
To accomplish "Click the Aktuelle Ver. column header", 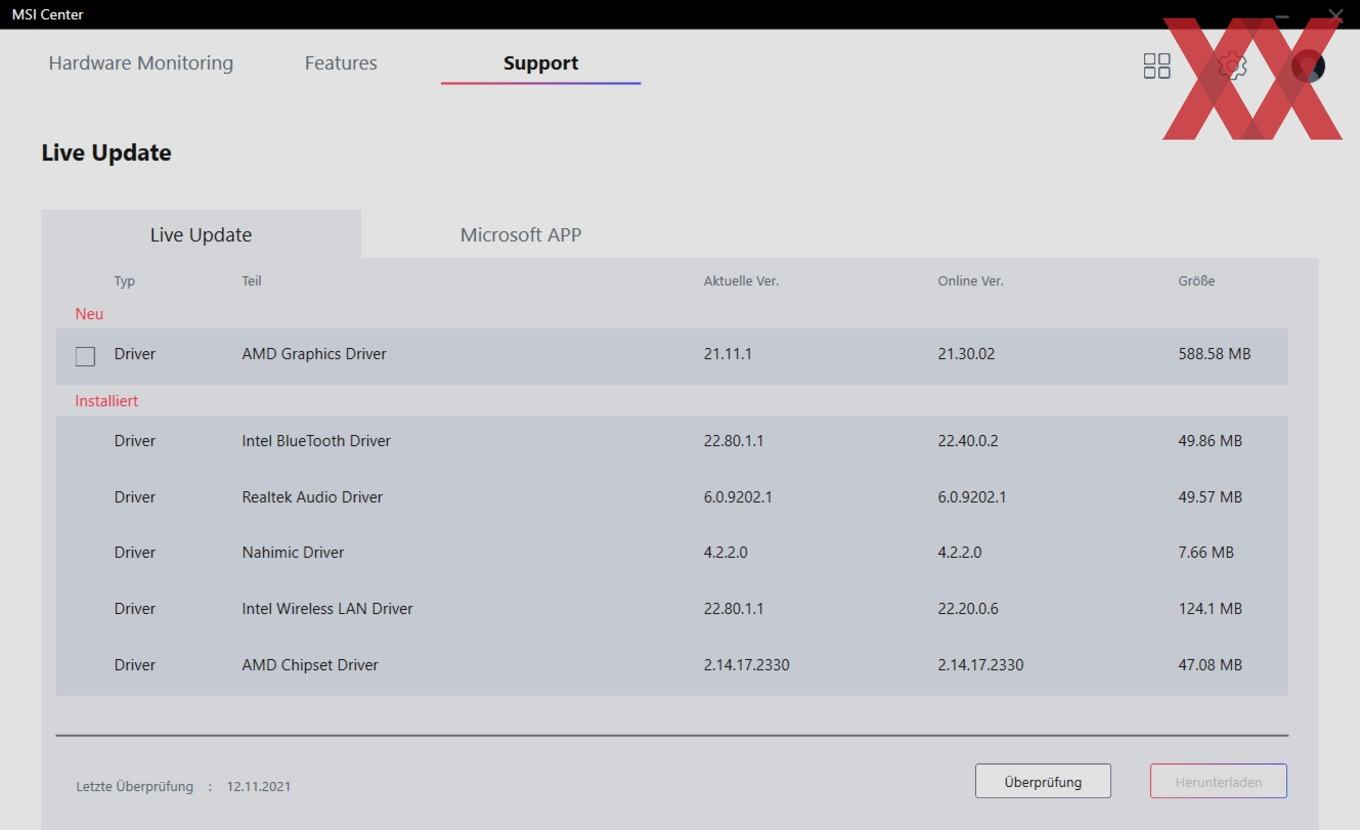I will 741,281.
